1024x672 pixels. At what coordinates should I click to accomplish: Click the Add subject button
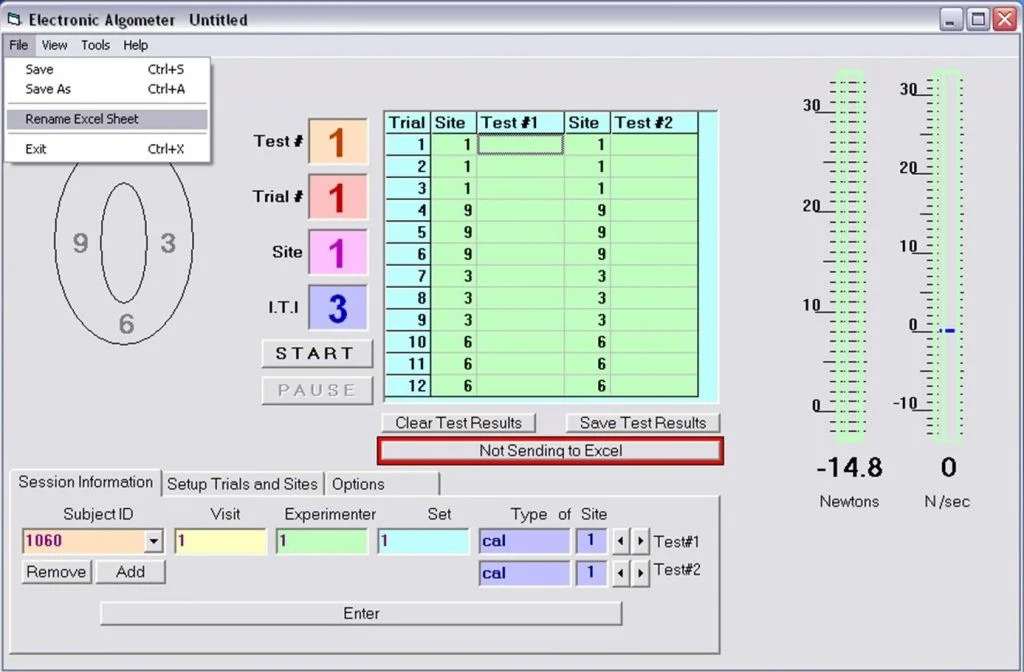coord(131,571)
